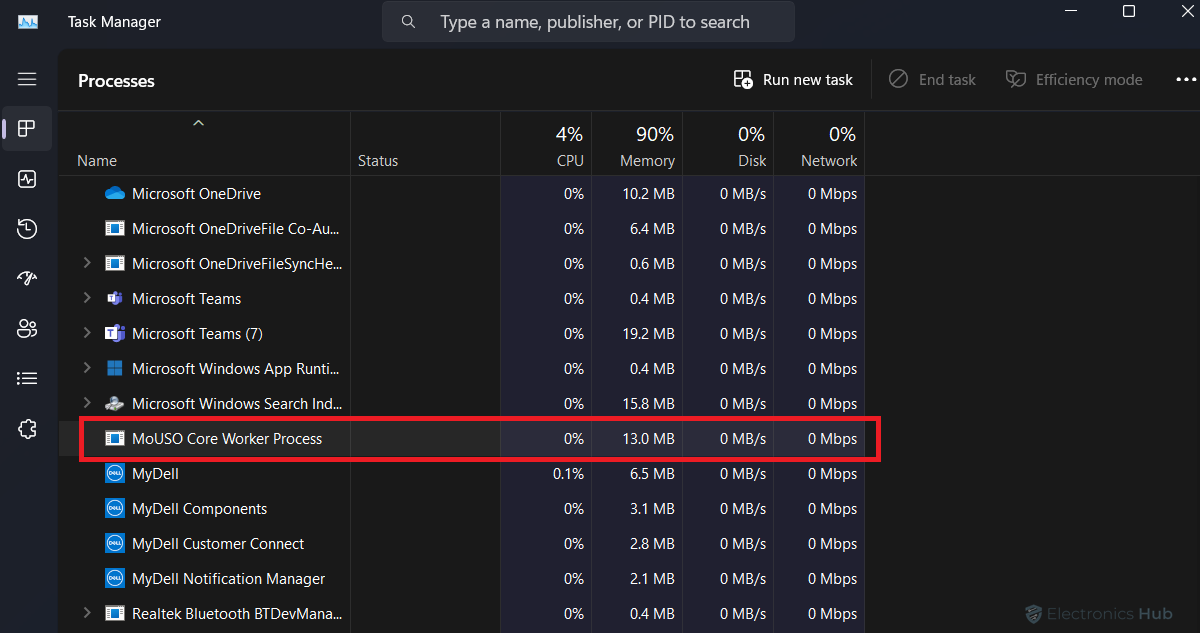
Task: Click Run new task button
Action: tap(793, 79)
